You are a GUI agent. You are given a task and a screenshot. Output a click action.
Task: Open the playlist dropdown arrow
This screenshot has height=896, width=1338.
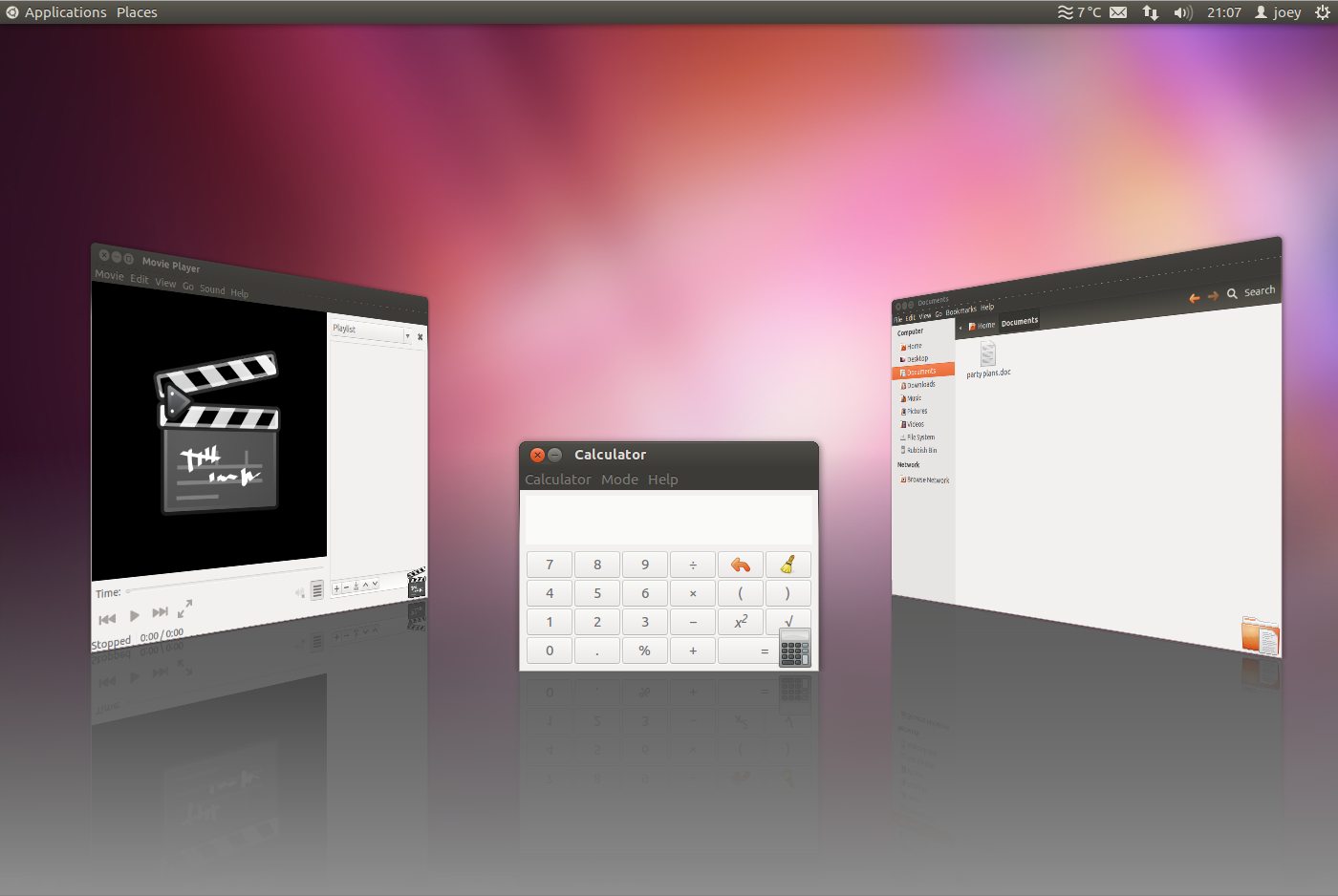[406, 335]
